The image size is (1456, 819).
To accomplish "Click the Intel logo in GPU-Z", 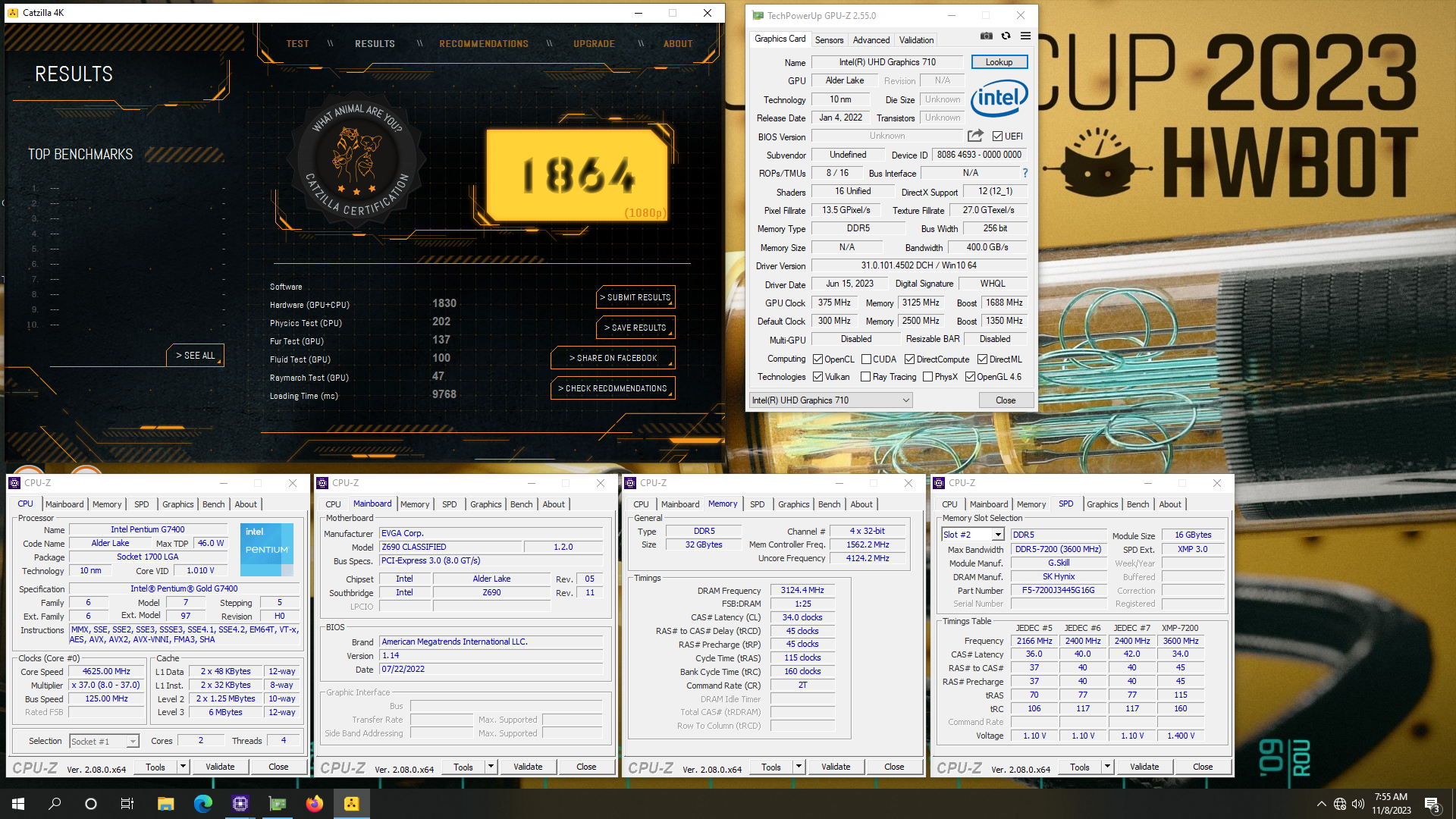I will click(x=999, y=98).
